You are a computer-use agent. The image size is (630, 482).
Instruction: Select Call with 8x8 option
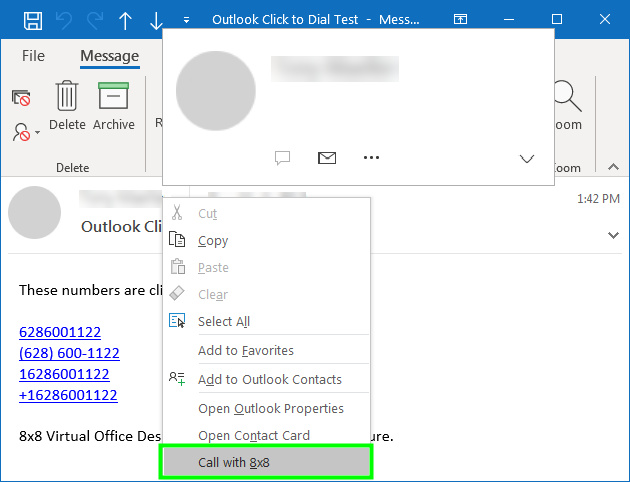pyautogui.click(x=266, y=462)
